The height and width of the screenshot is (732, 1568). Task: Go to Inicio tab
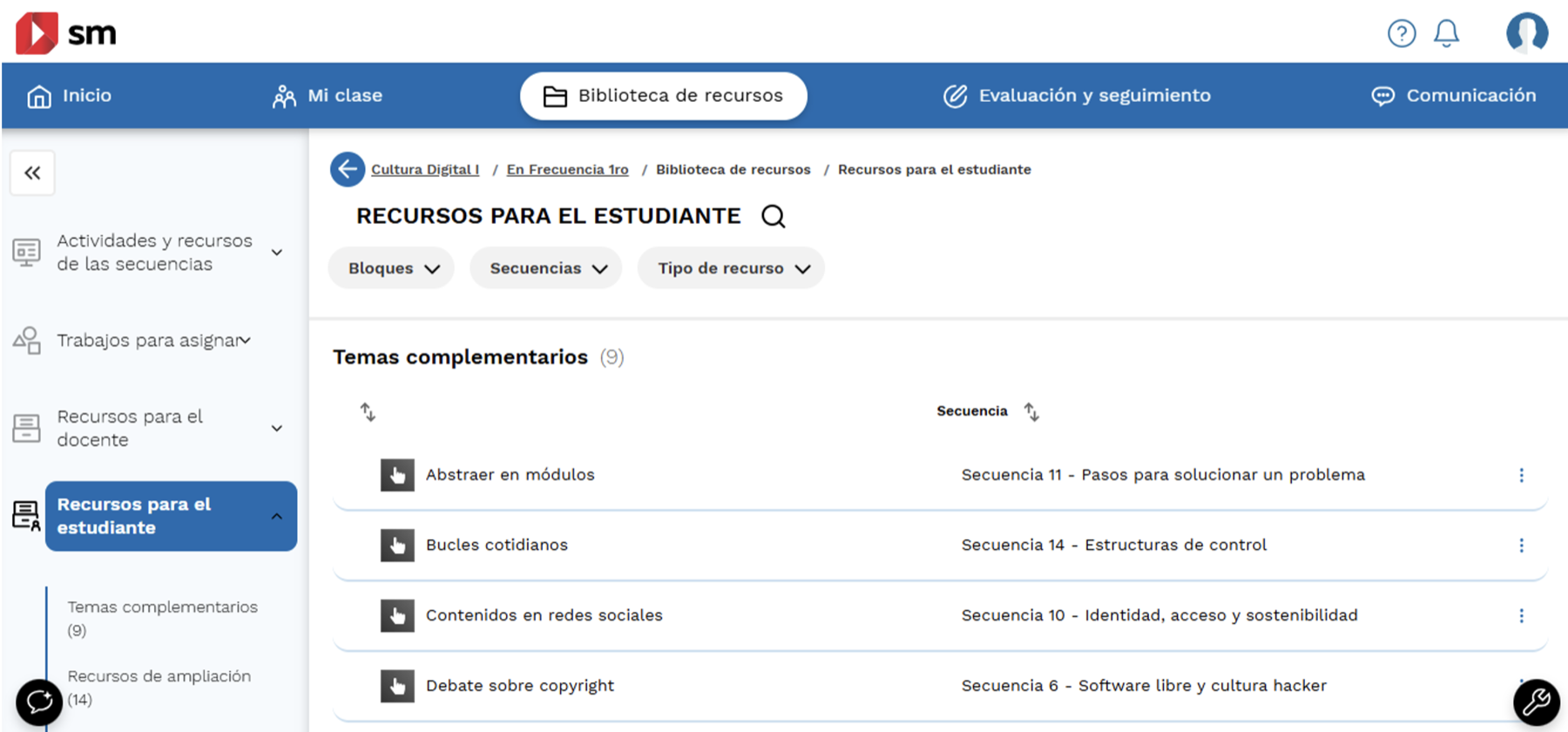pyautogui.click(x=70, y=96)
